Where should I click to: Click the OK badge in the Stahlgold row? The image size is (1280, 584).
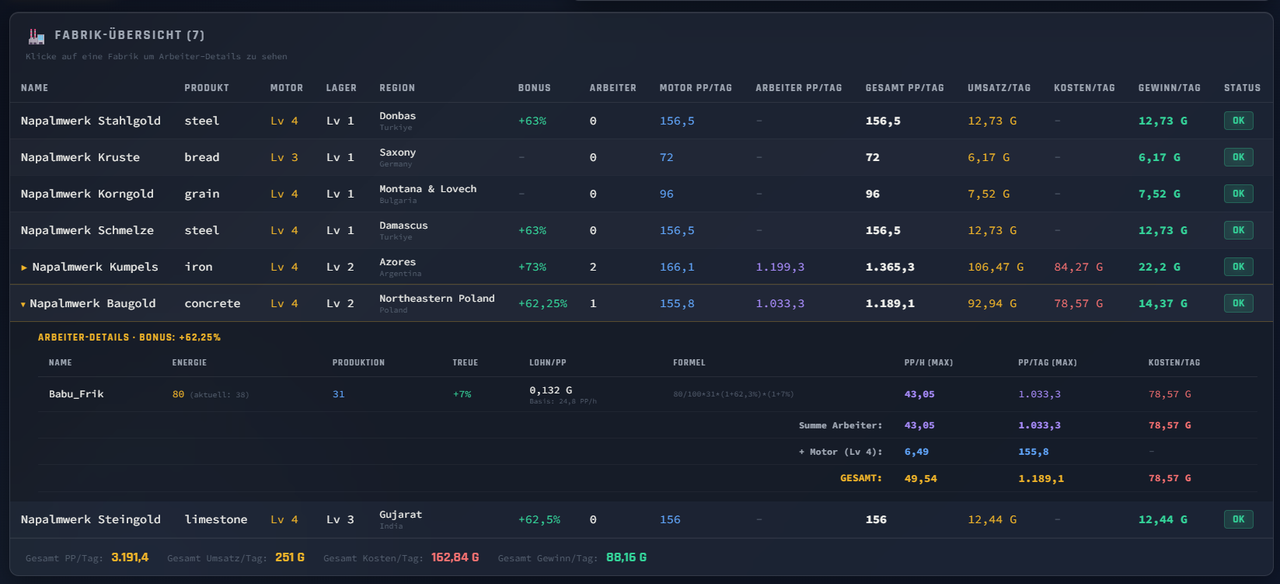point(1238,121)
